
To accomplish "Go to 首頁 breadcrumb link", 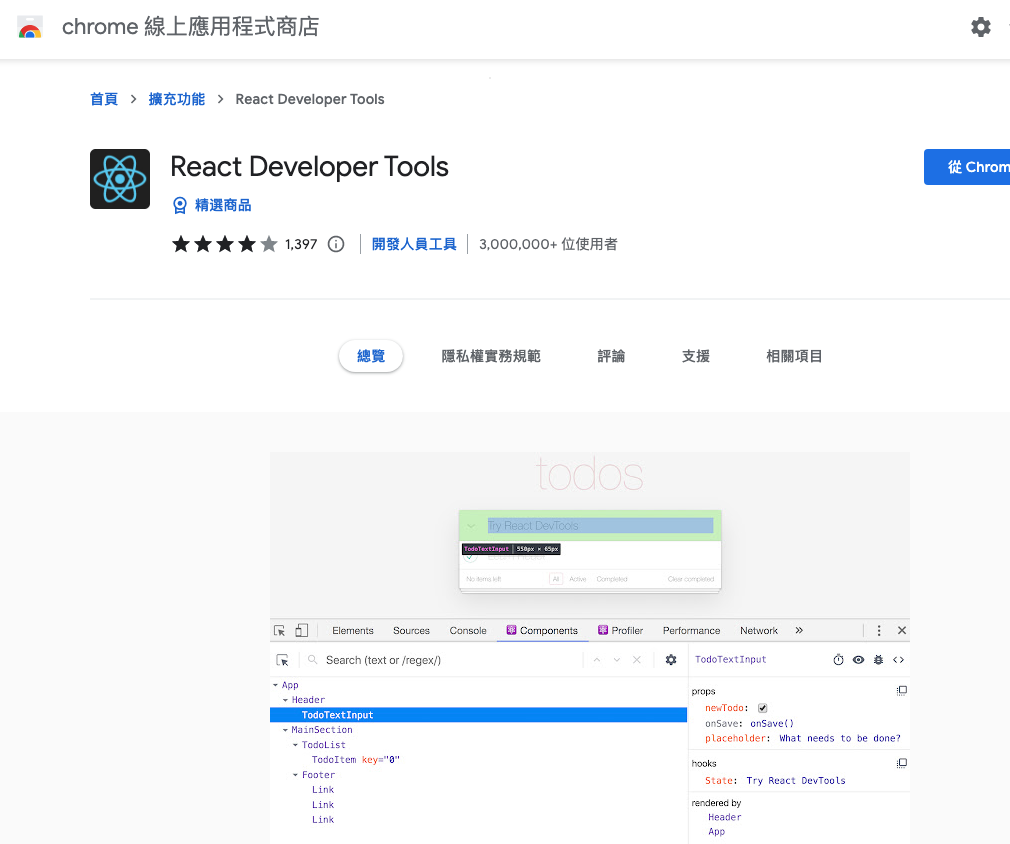I will click(x=104, y=99).
